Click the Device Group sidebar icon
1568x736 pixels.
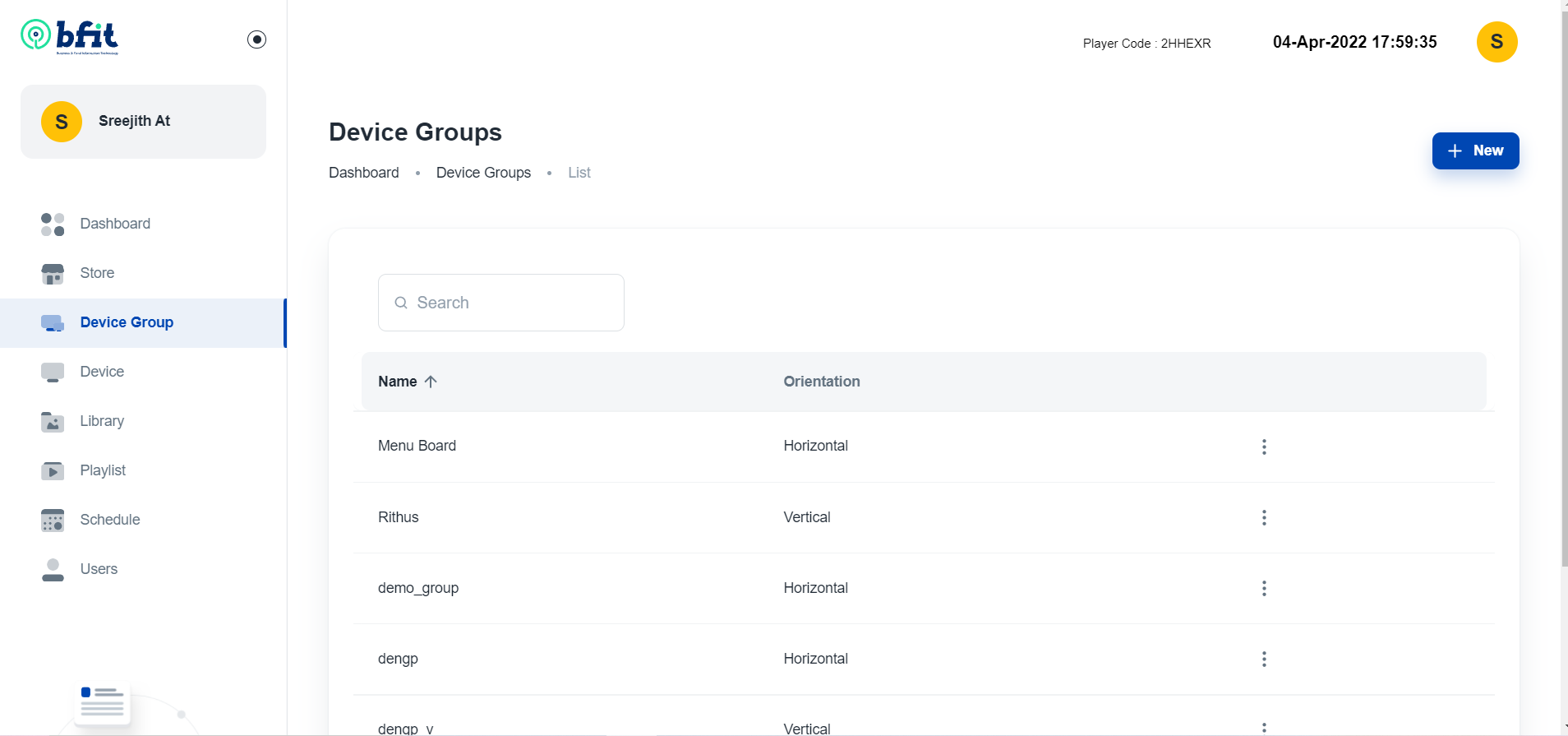[x=53, y=322]
